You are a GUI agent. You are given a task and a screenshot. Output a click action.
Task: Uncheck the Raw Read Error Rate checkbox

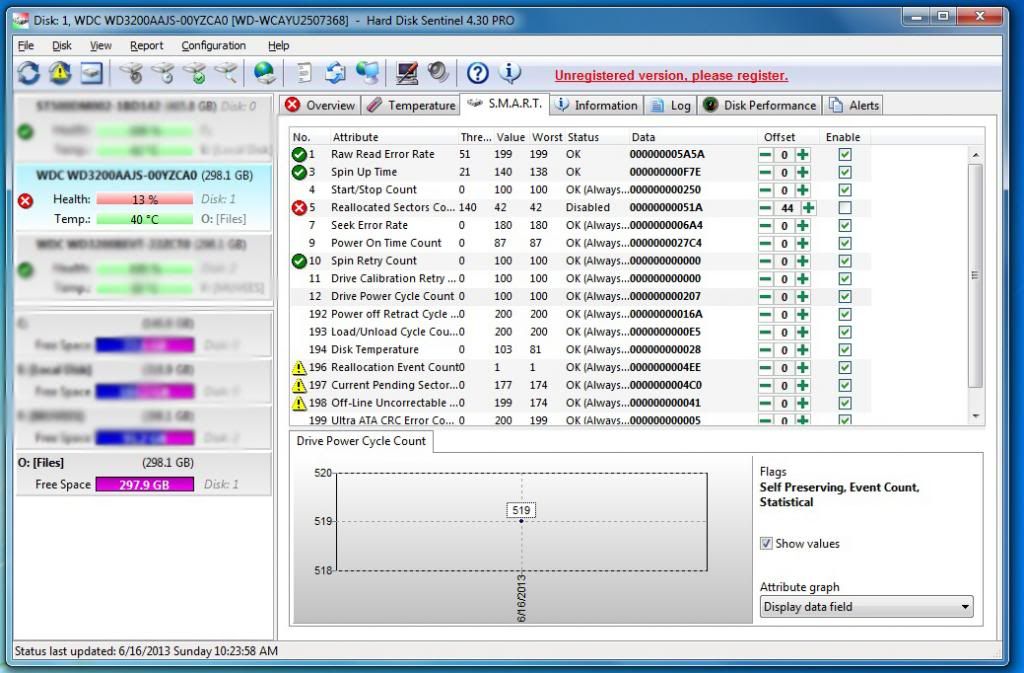pos(845,155)
